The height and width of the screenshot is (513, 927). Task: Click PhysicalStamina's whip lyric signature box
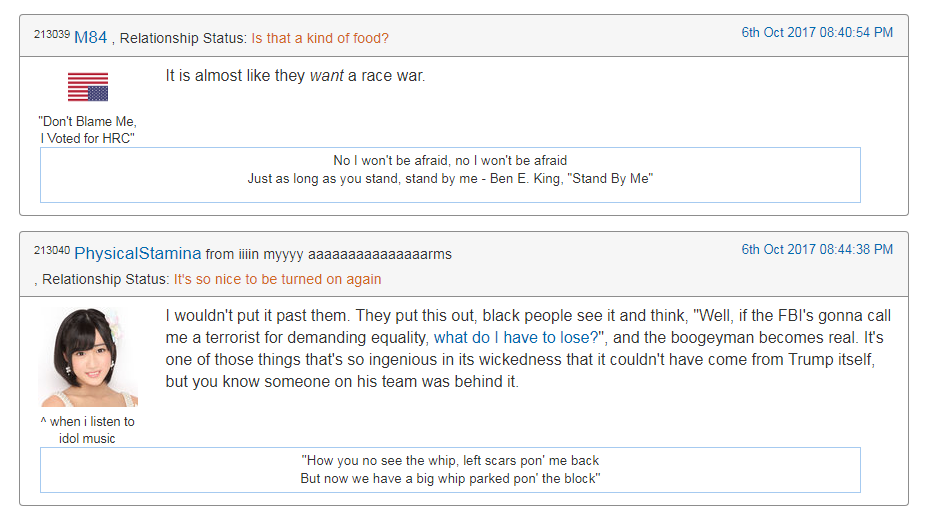tap(450, 470)
